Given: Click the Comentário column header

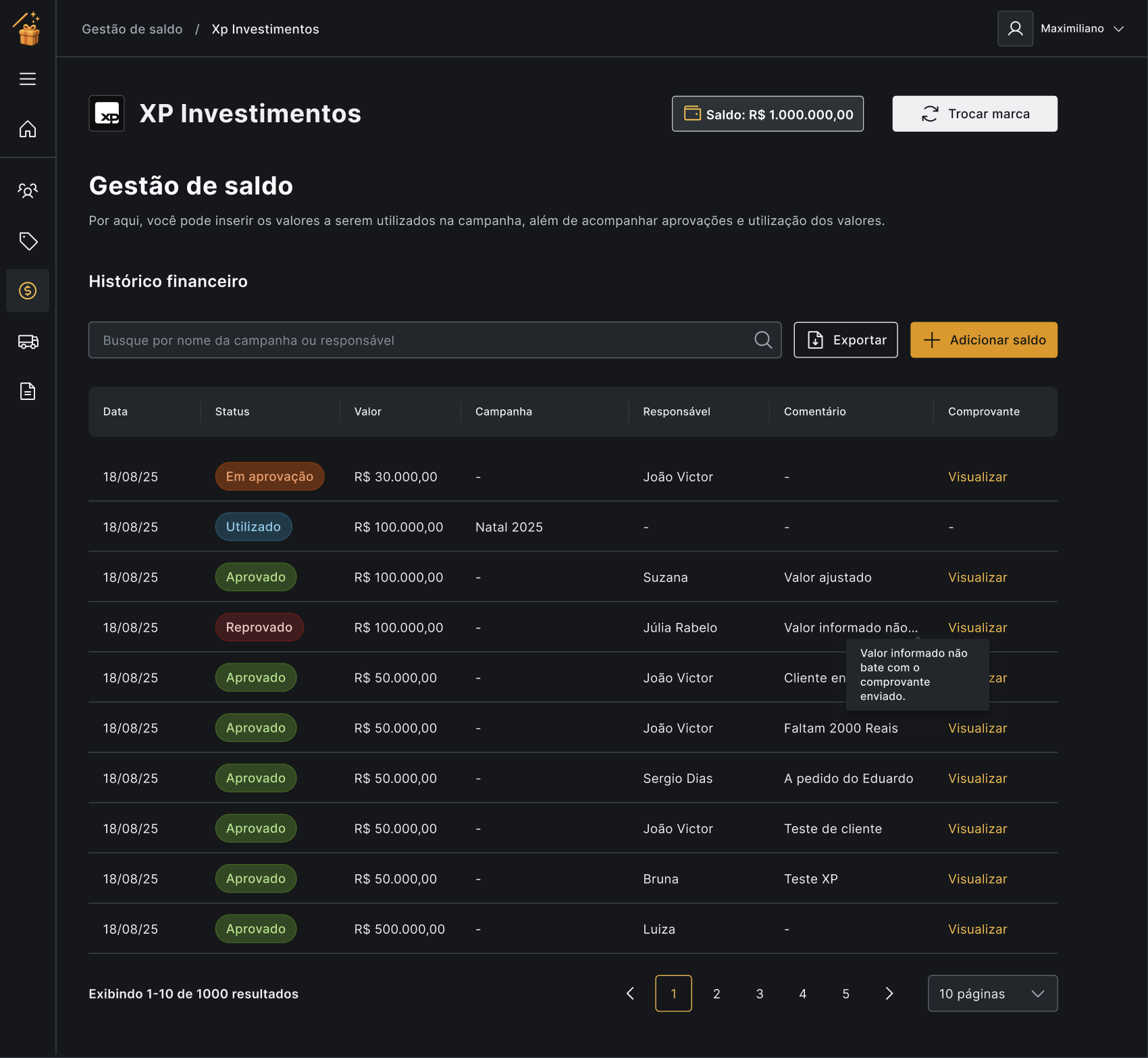Looking at the screenshot, I should coord(815,411).
